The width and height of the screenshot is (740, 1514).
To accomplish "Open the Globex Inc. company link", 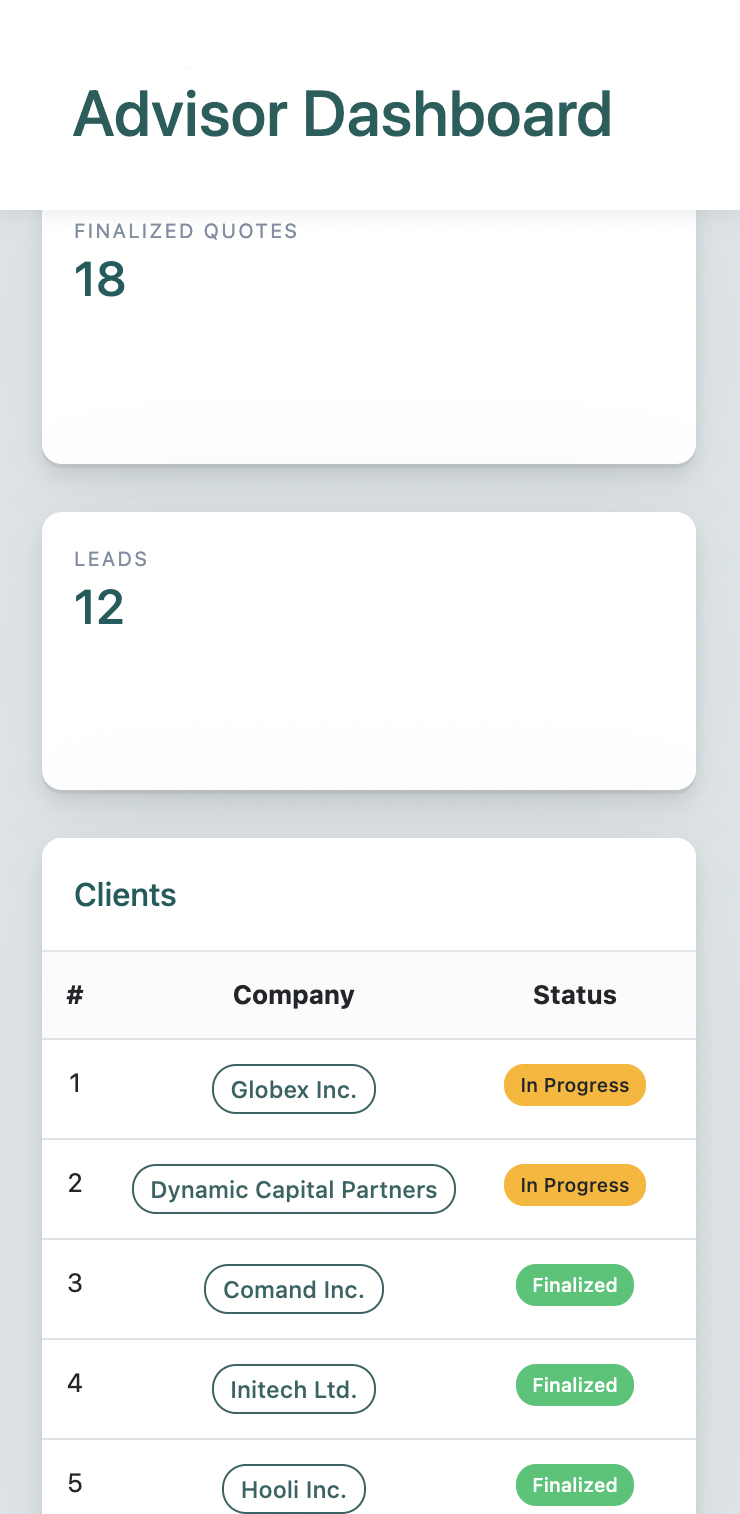I will pyautogui.click(x=293, y=1089).
